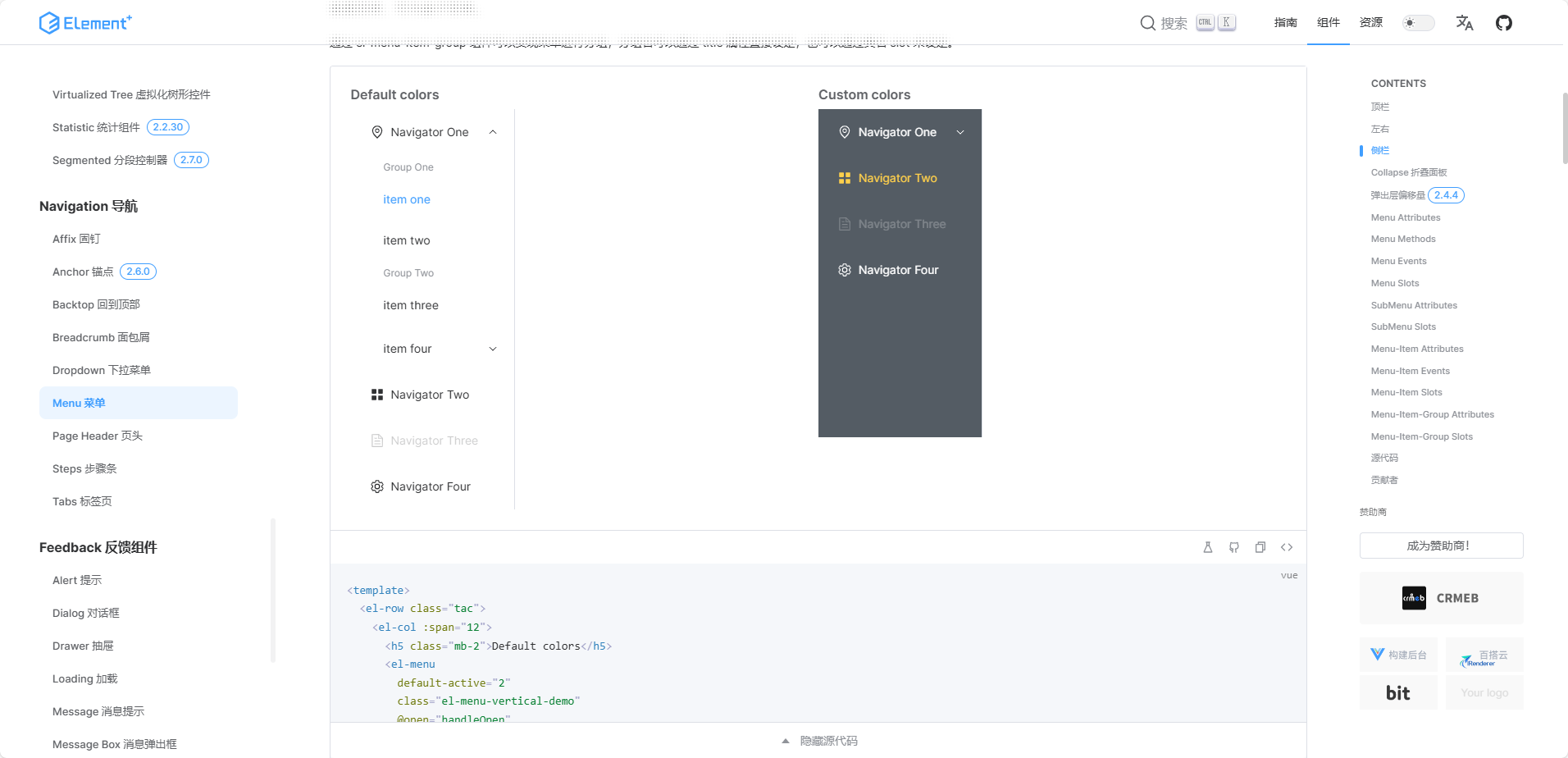Open bit sponsor logo
The height and width of the screenshot is (758, 1568).
[x=1398, y=692]
